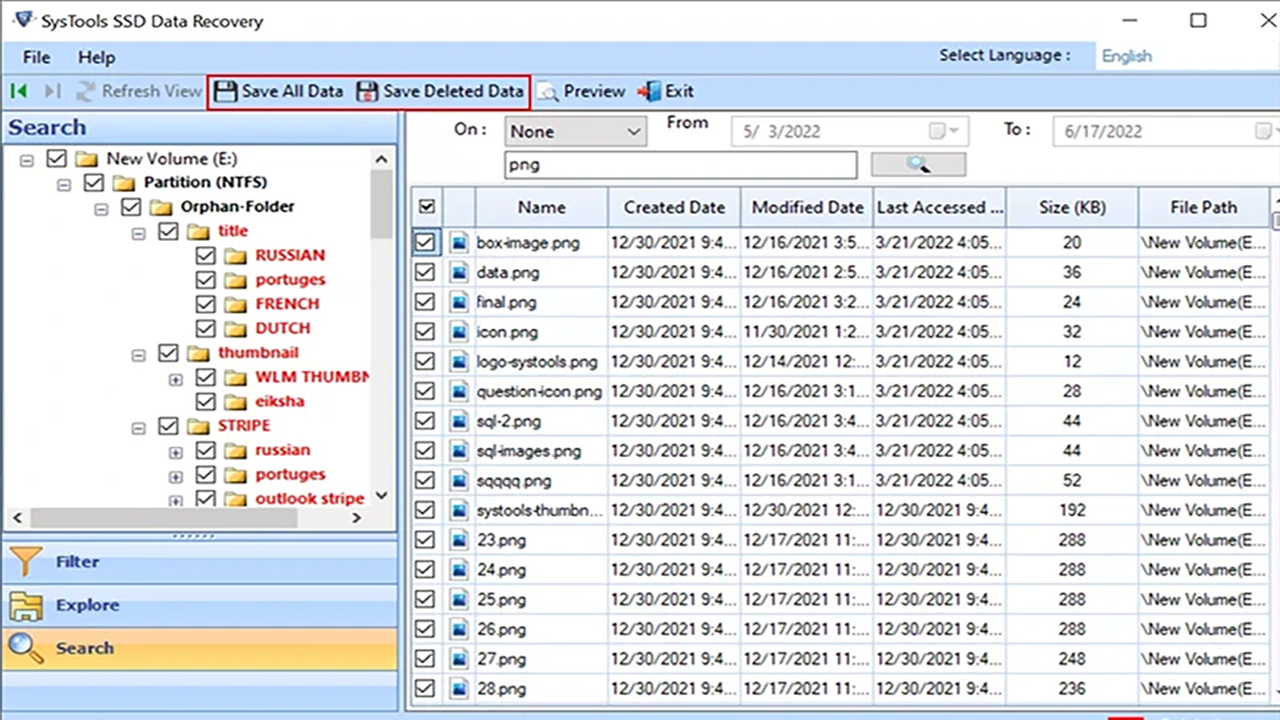This screenshot has width=1280, height=720.
Task: Sort by the Name column header
Action: tap(541, 207)
